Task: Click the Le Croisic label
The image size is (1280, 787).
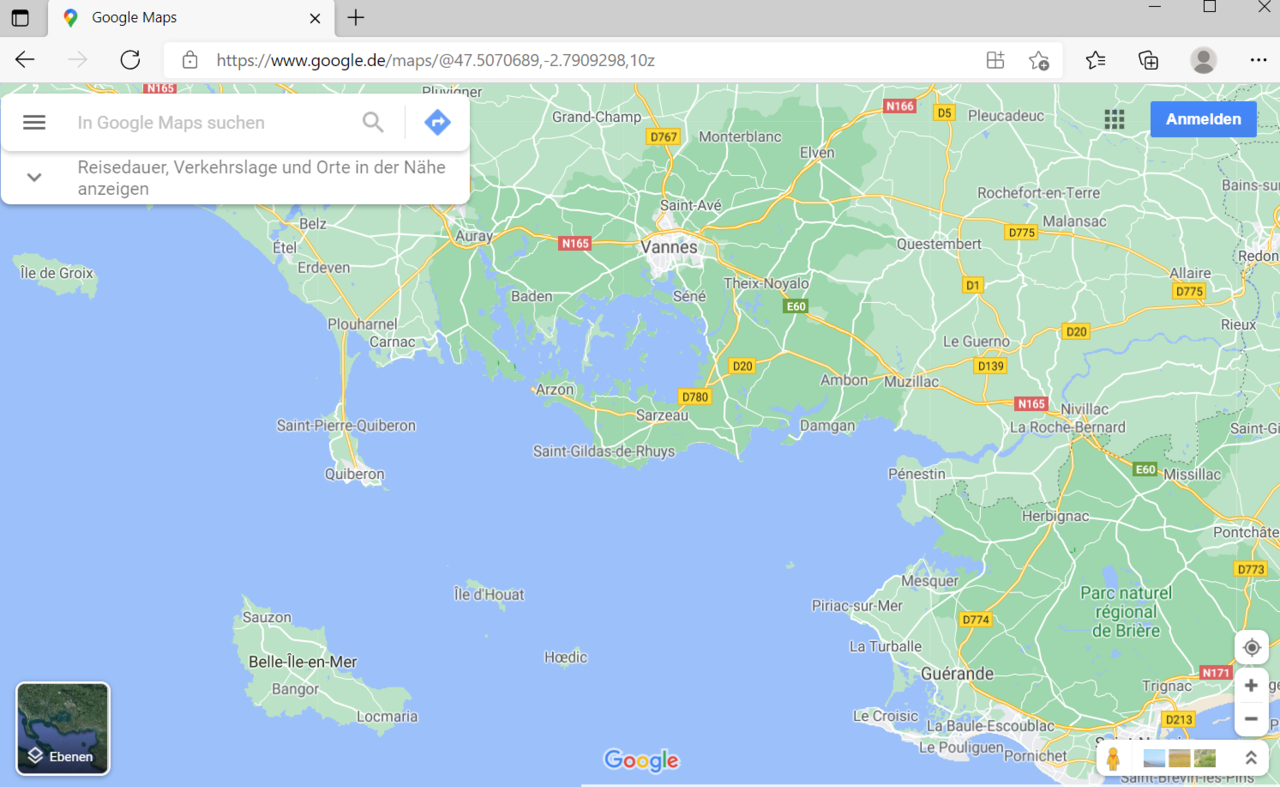Action: tap(885, 716)
